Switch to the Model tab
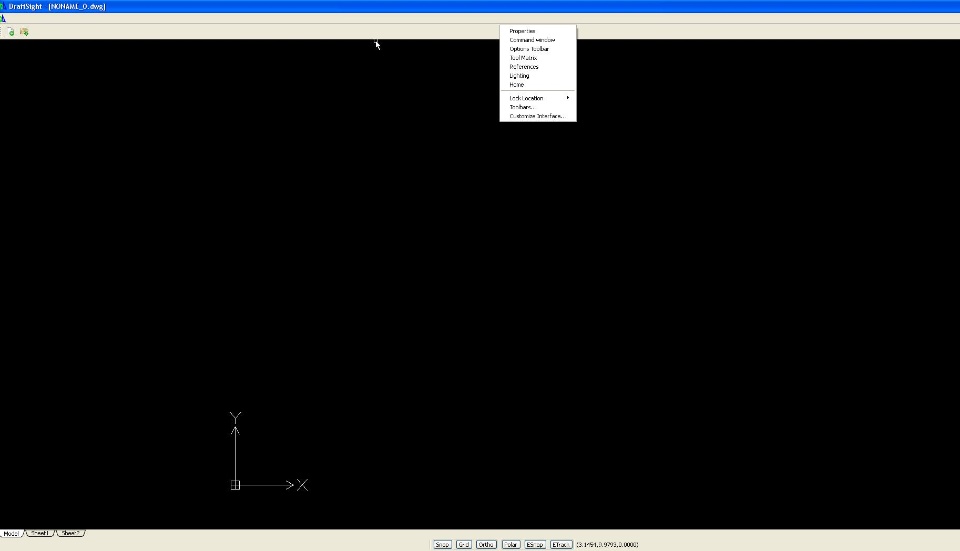 tap(11, 533)
